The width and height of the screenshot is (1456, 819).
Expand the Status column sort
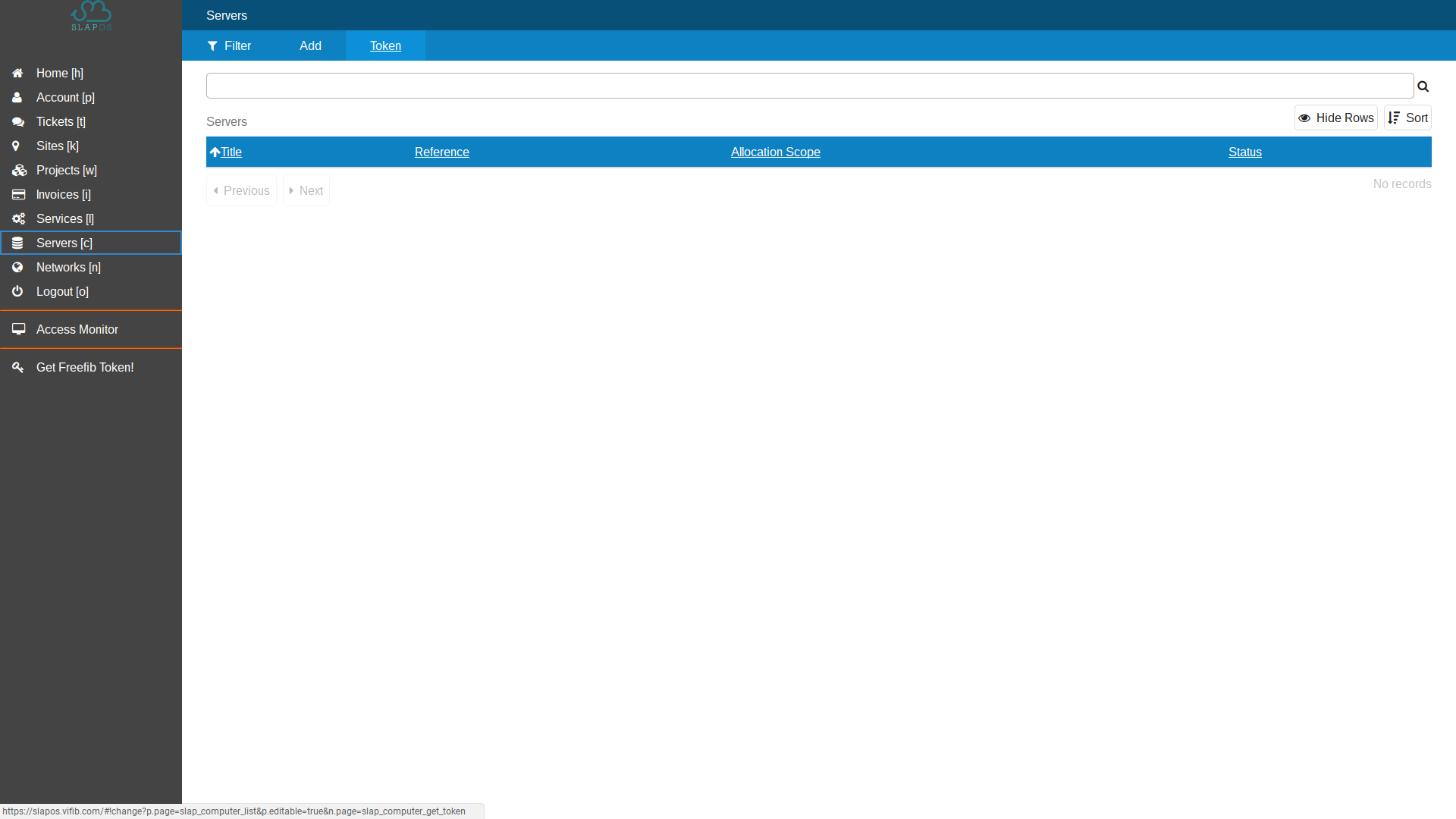pyautogui.click(x=1244, y=151)
